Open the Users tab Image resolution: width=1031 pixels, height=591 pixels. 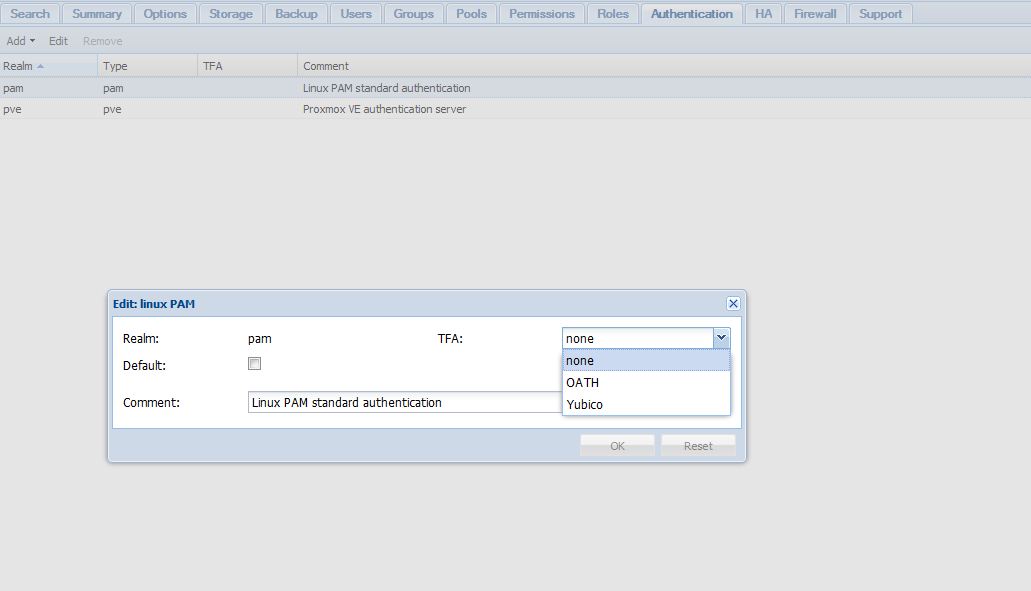355,14
